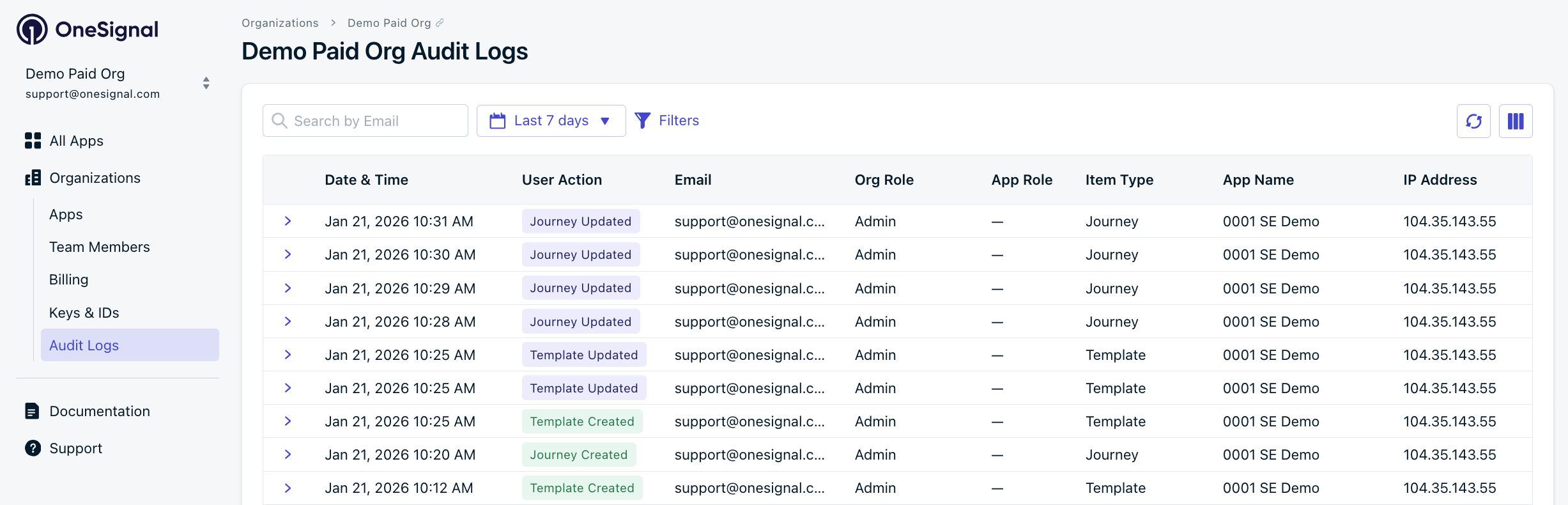Click the funnel filter icon
Screen dimensions: 1568x505
click(x=643, y=121)
